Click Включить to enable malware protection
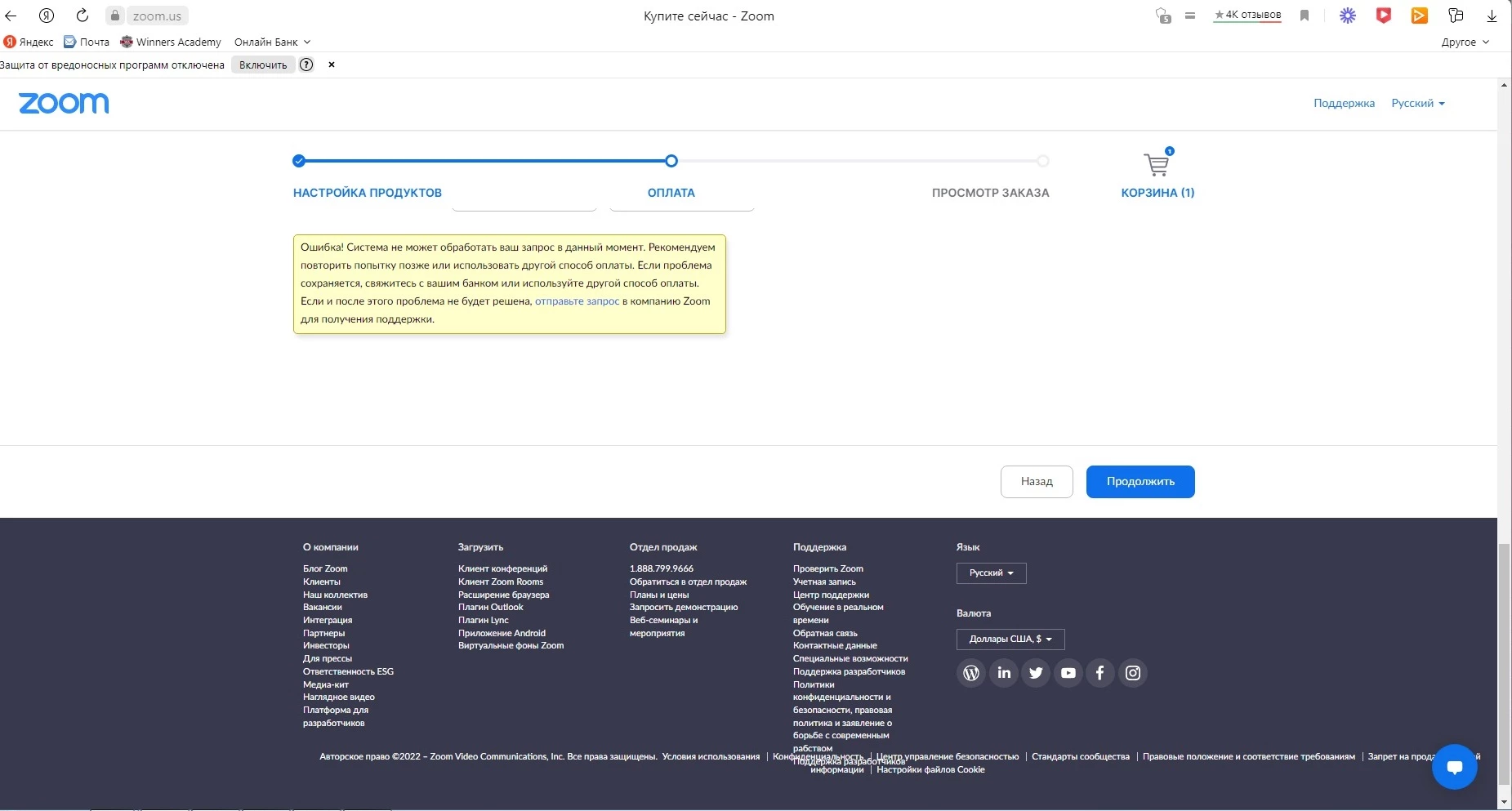 [x=263, y=65]
